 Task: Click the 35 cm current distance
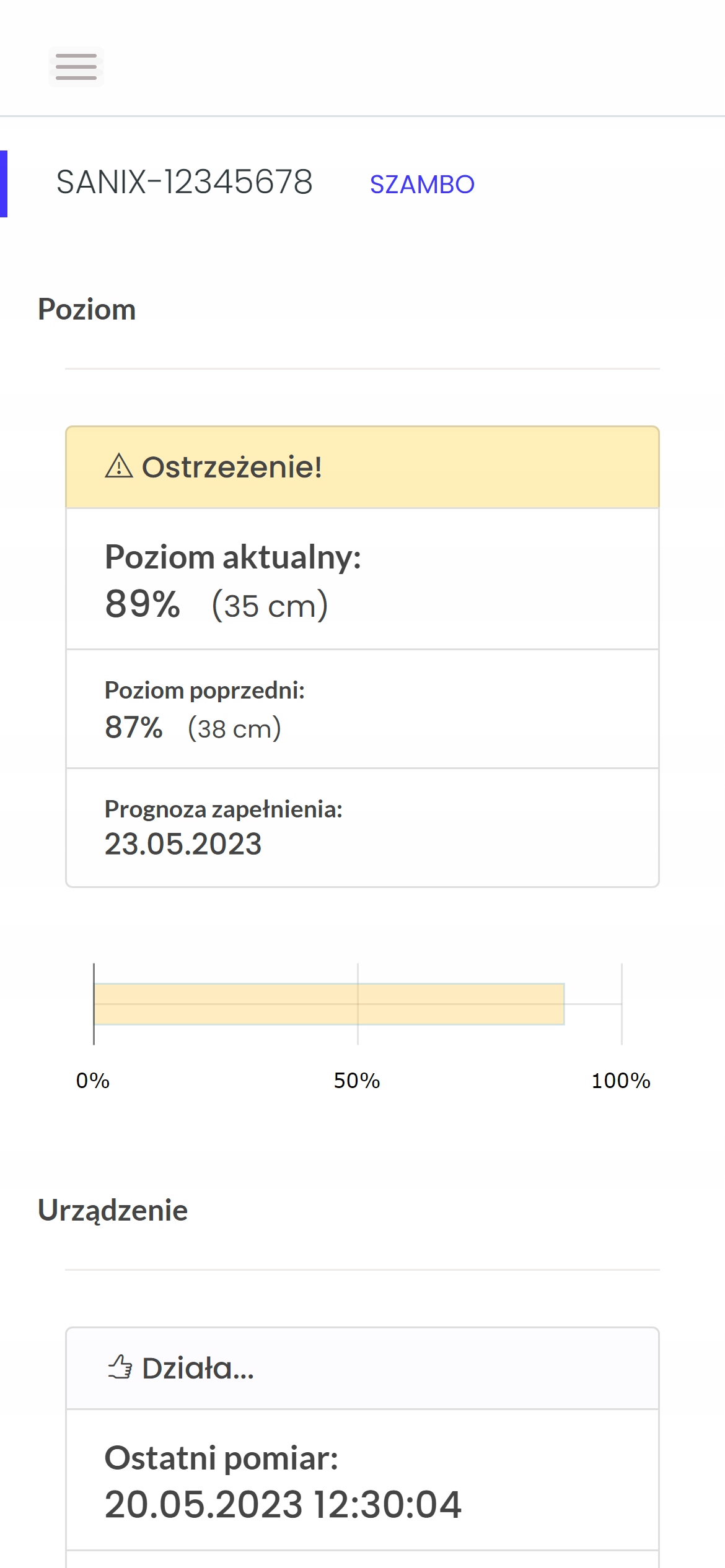(270, 606)
